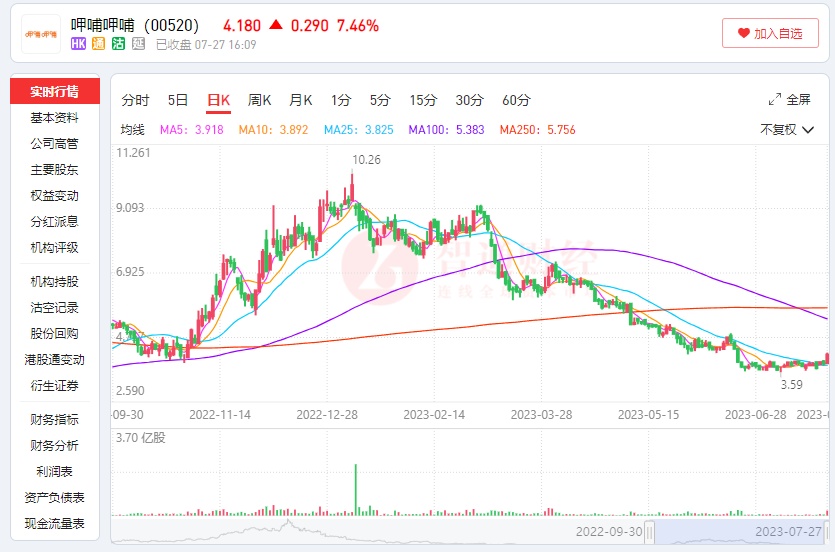
Task: Click the red price-up triangle indicator
Action: coord(275,25)
